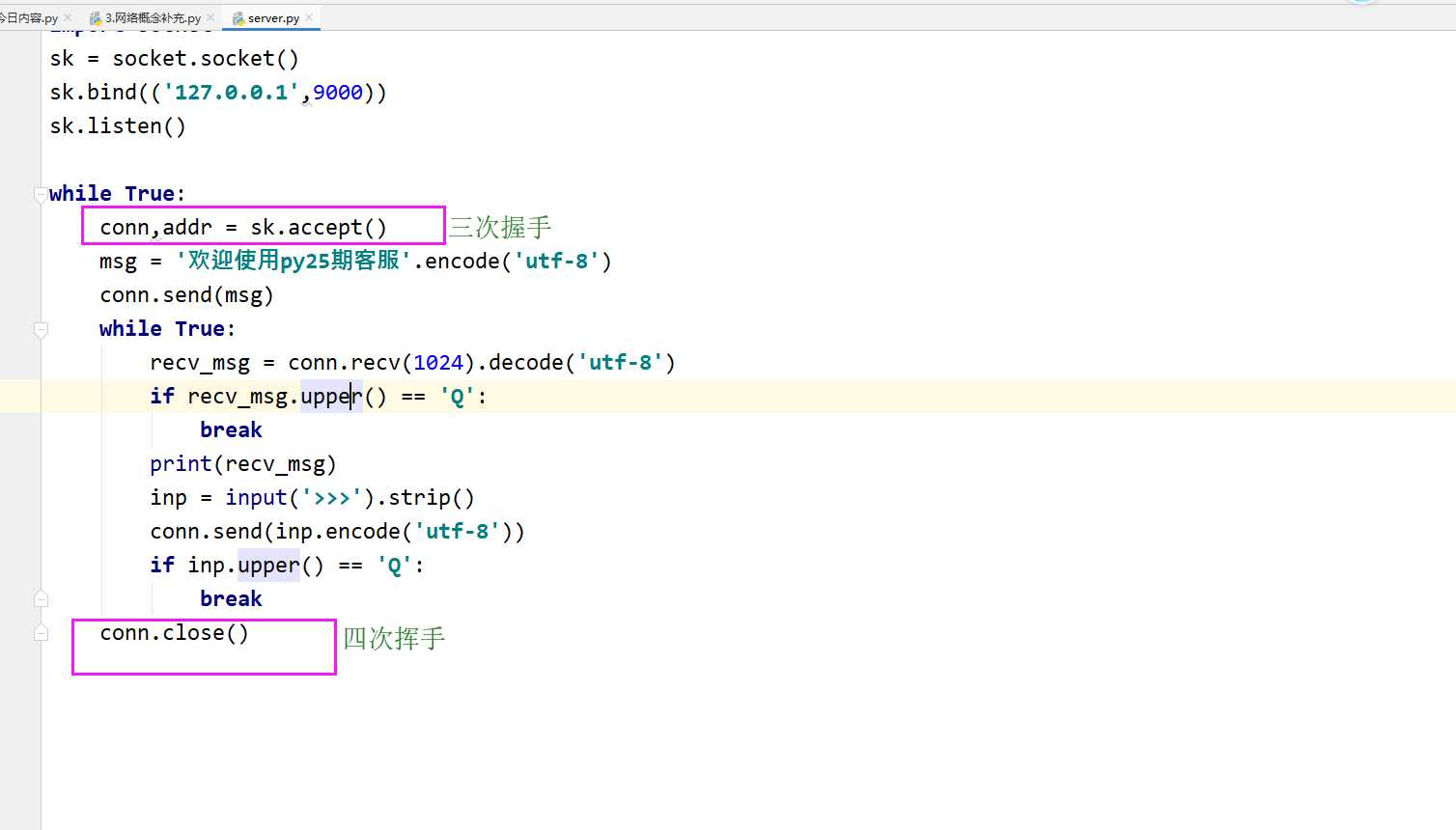Screen dimensions: 1456x830
Task: Click the Python file icon on 3.网络概念补充.py tab
Action: tap(96, 17)
